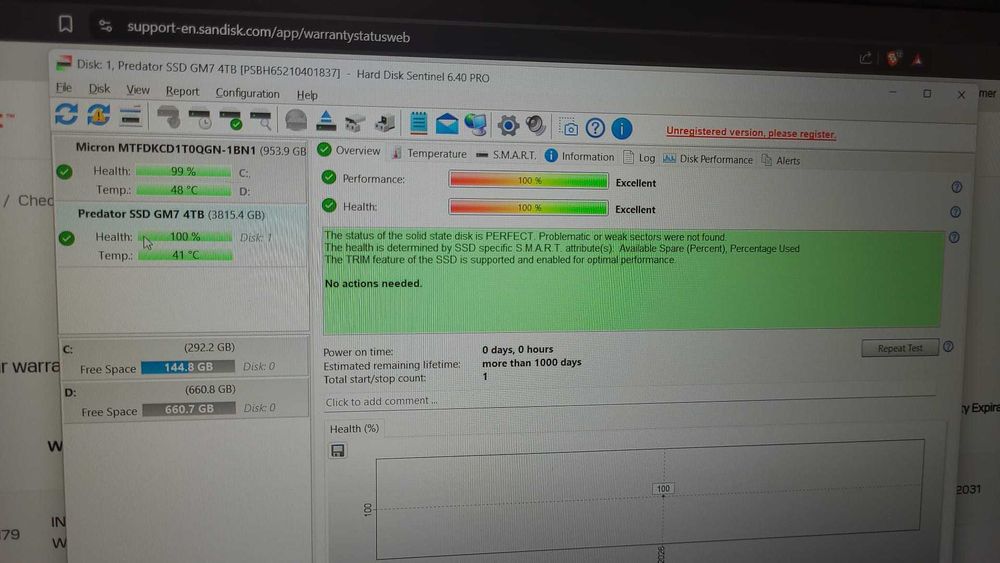Click the hard disk with magnifier icon
The height and width of the screenshot is (563, 1000).
click(261, 120)
